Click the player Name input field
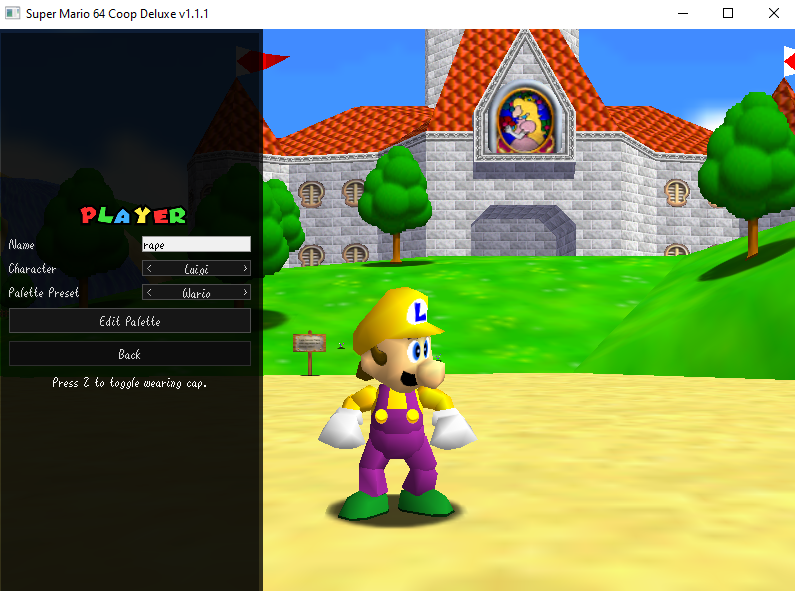795x591 pixels. pyautogui.click(x=196, y=244)
